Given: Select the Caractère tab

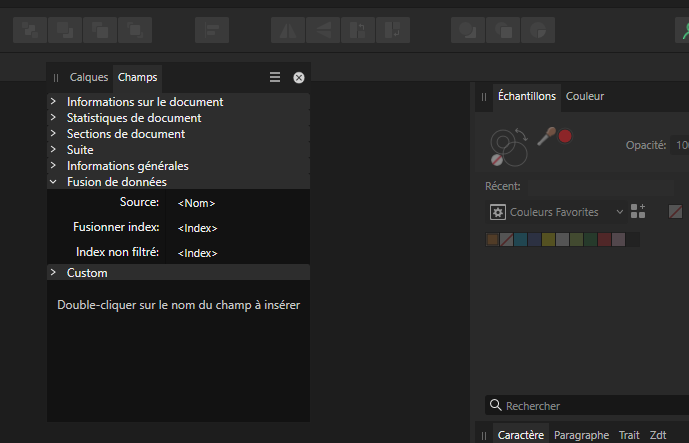Looking at the screenshot, I should (x=521, y=435).
